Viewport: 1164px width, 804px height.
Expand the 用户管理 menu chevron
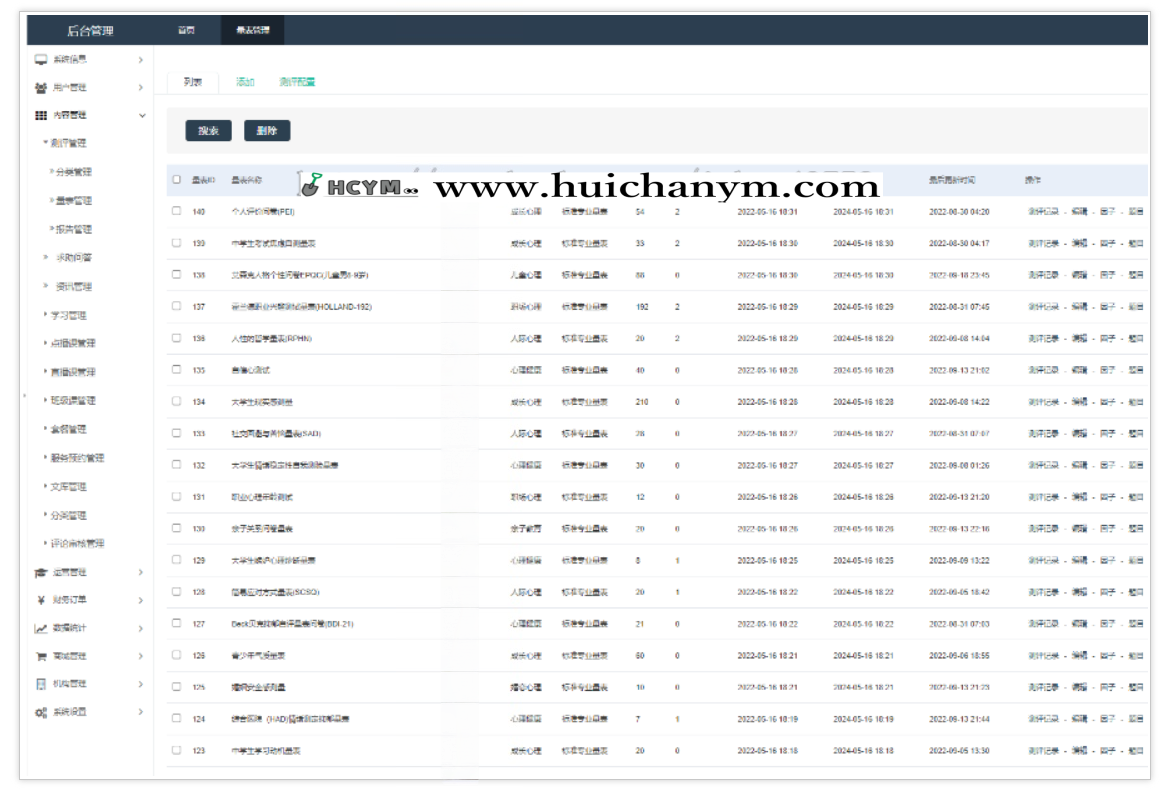coord(141,88)
